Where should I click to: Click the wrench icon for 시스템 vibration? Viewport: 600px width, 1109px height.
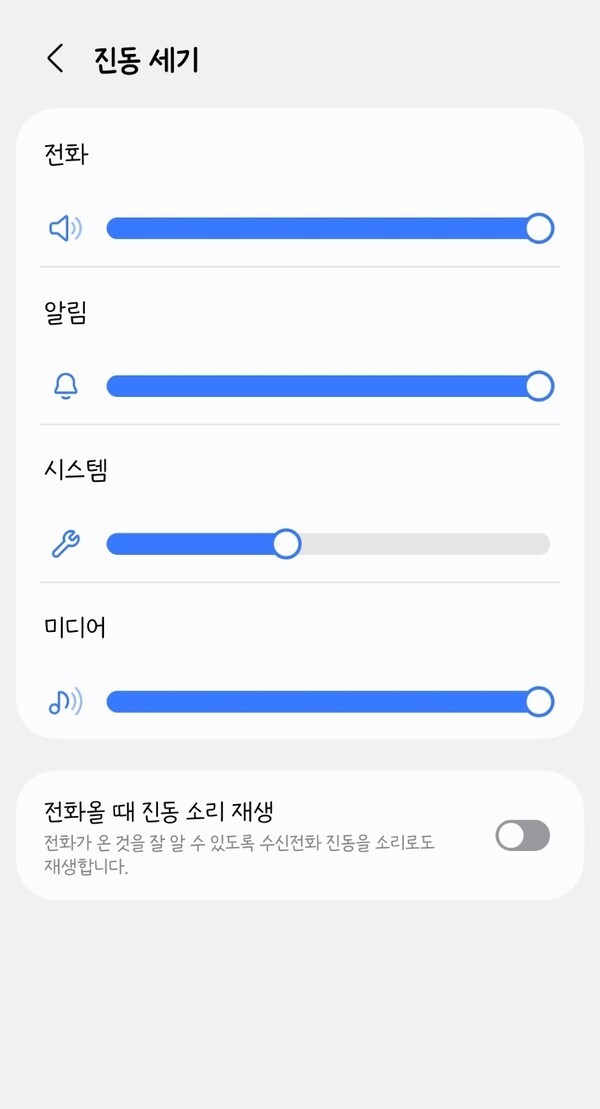click(65, 544)
